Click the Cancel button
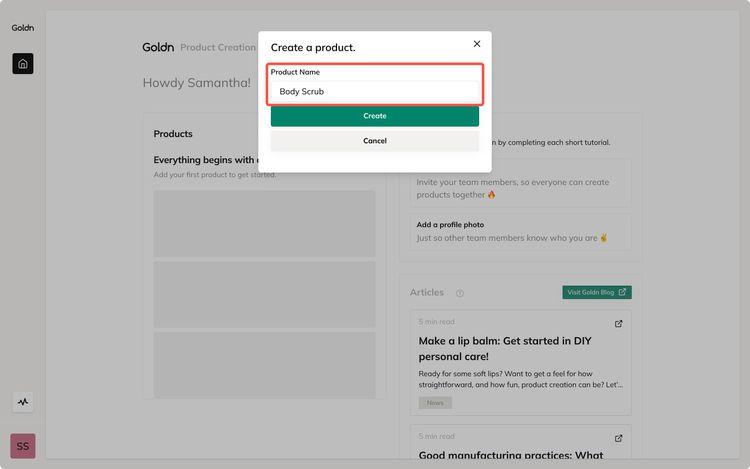Screen dimensions: 750x469 [x=375, y=141]
